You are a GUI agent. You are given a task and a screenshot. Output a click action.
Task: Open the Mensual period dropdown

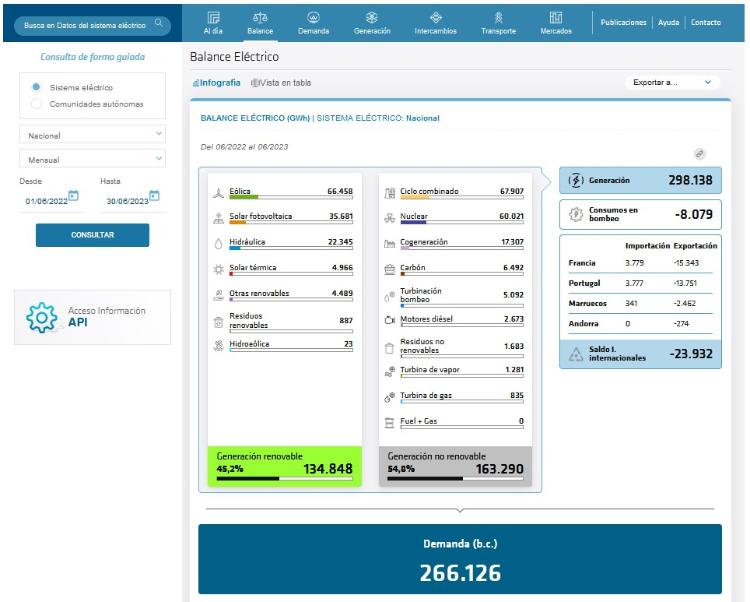point(94,159)
